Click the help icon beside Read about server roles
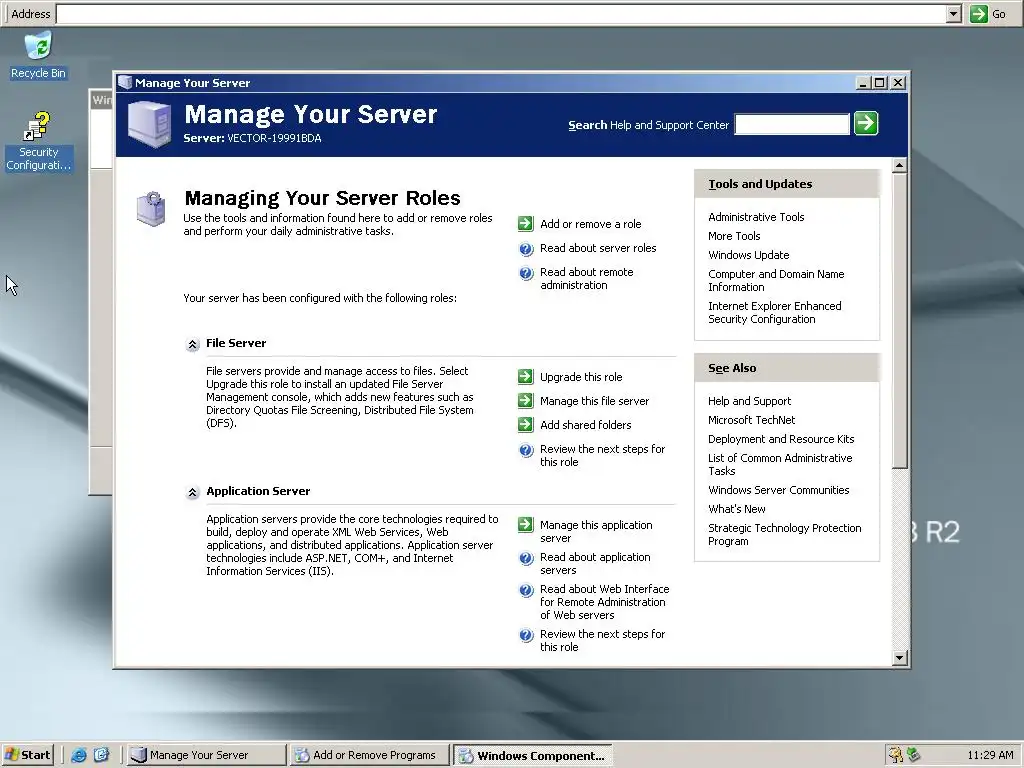The width and height of the screenshot is (1024, 768). point(526,248)
